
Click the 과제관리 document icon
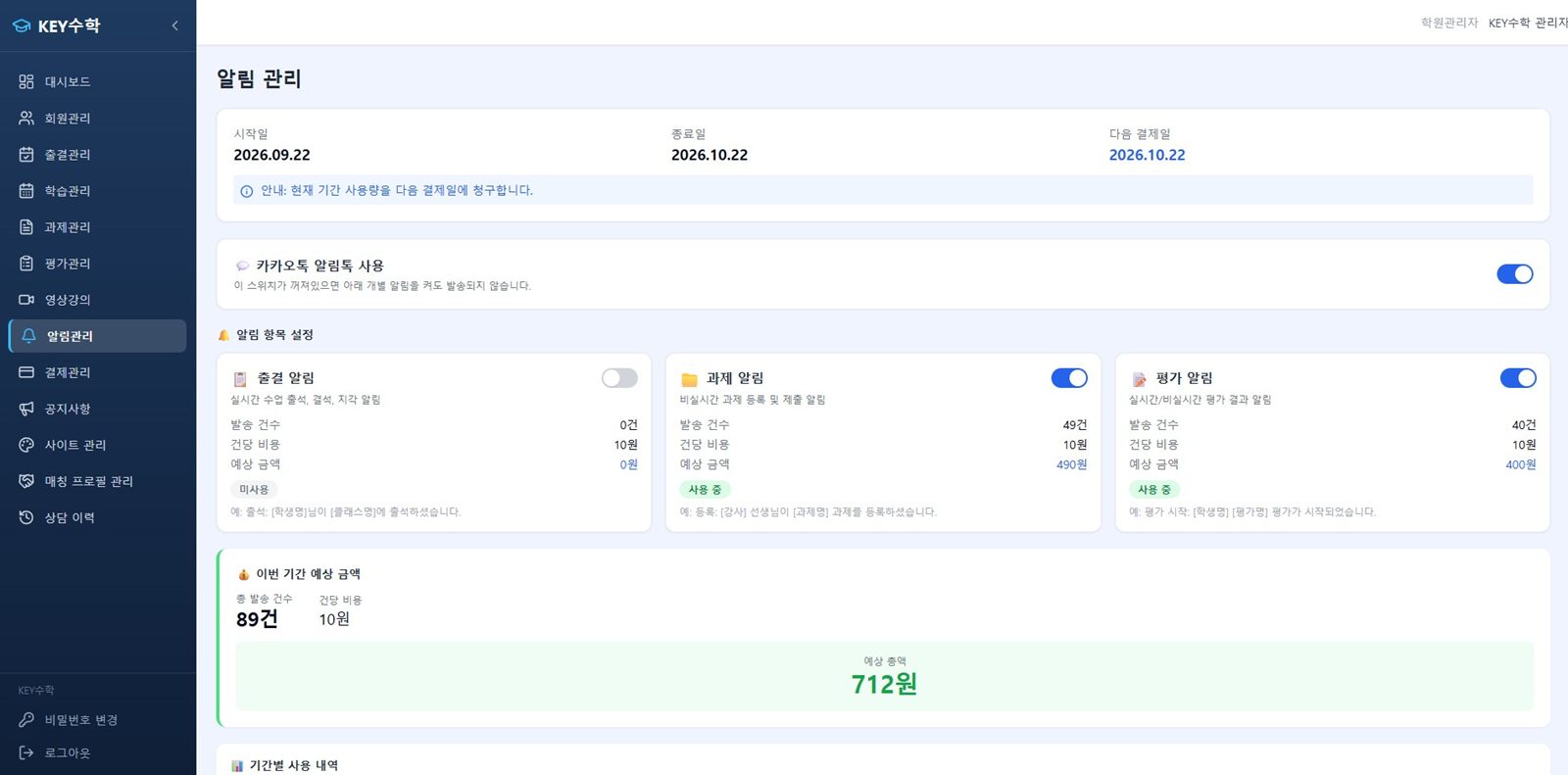26,226
